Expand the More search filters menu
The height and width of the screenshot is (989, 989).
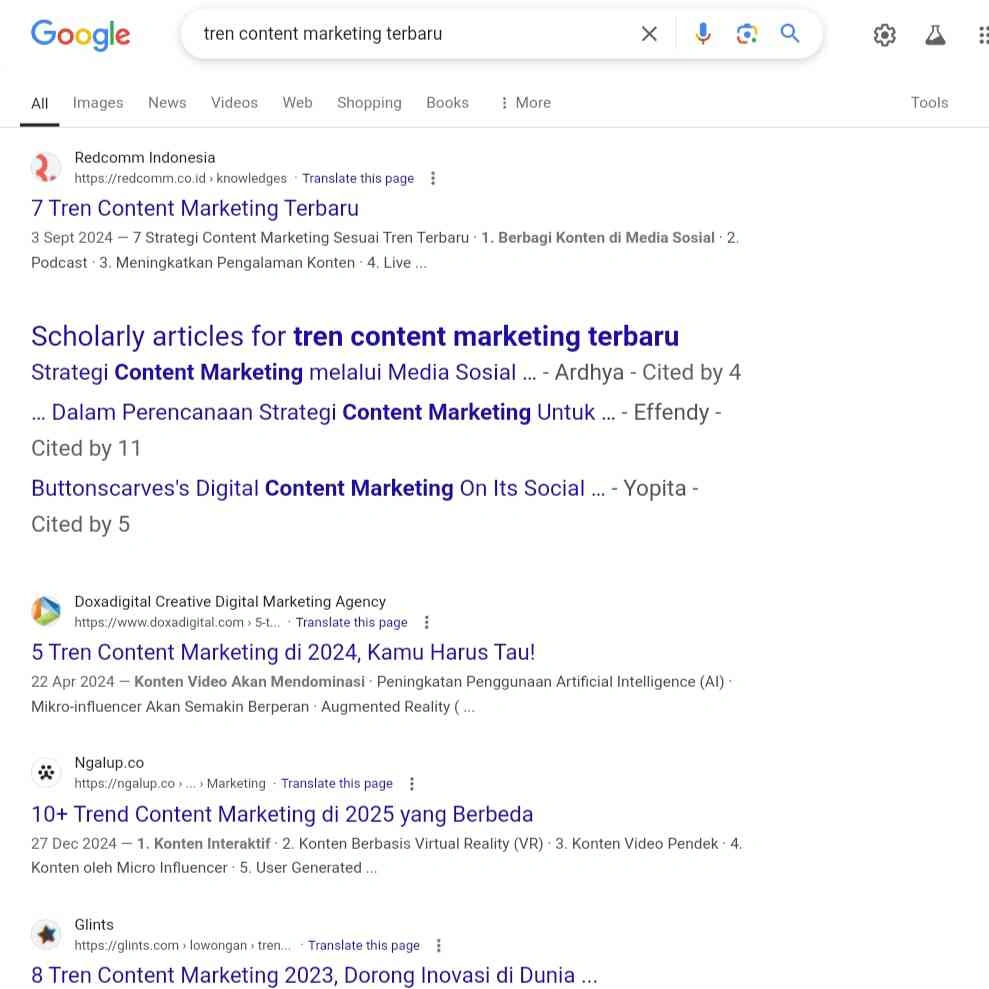coord(525,102)
